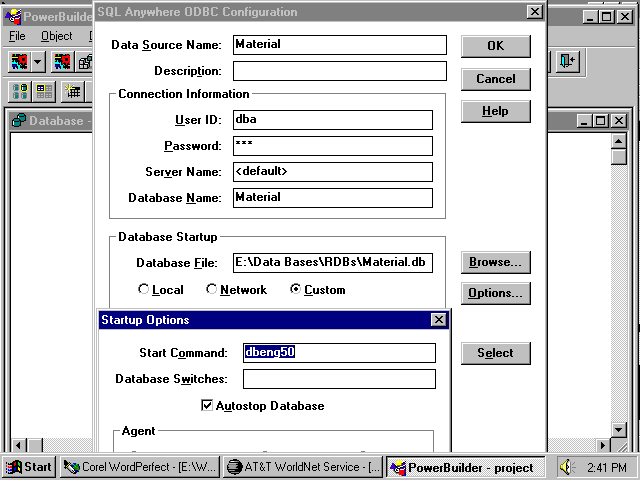Click the first PowerBuilder toolbar icon beside the dropdown arrow
Image resolution: width=640 pixels, height=480 pixels.
19,62
